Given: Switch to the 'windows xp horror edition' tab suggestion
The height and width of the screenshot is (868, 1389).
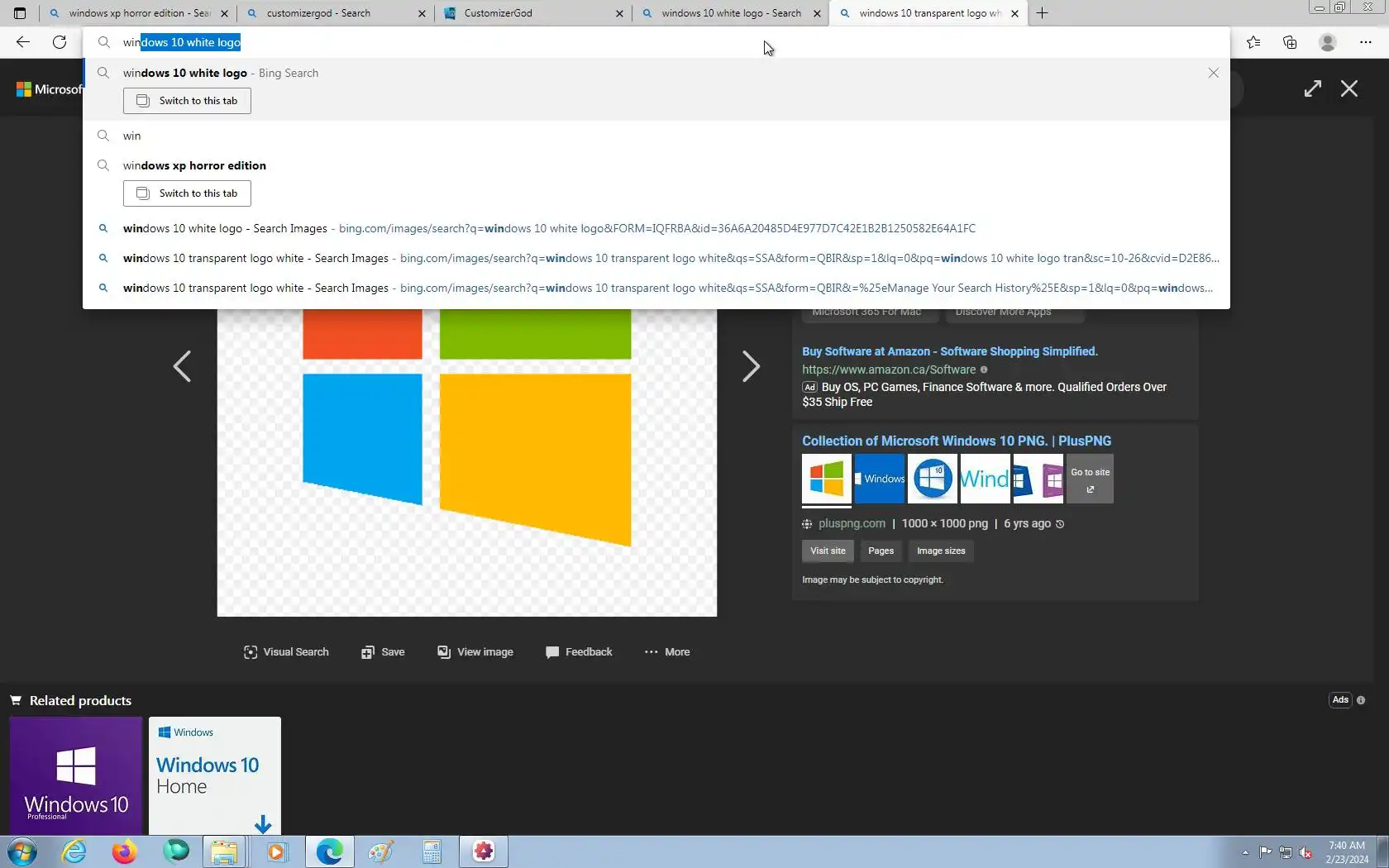Looking at the screenshot, I should [187, 193].
